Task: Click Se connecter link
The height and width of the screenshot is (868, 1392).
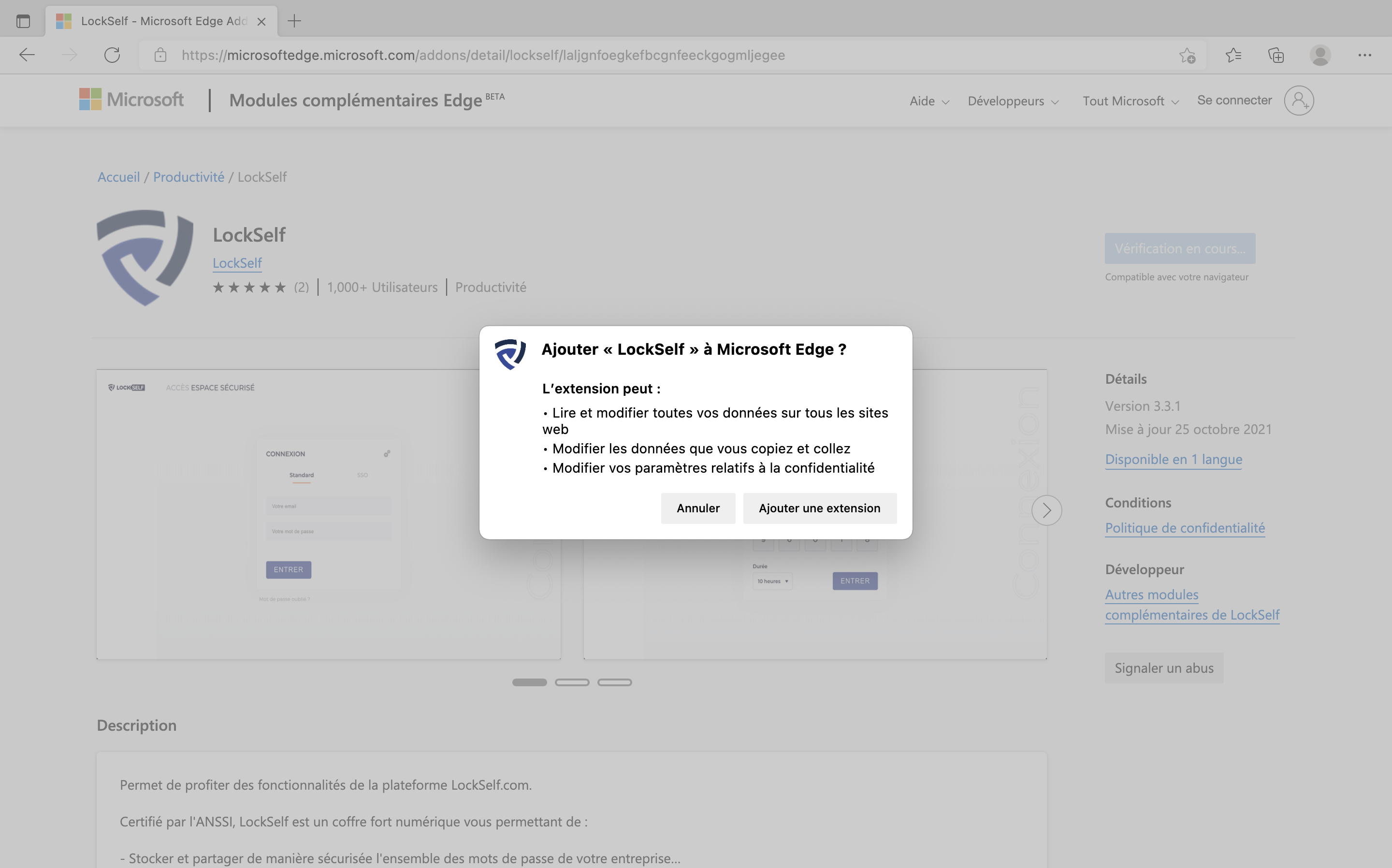Action: coord(1234,100)
